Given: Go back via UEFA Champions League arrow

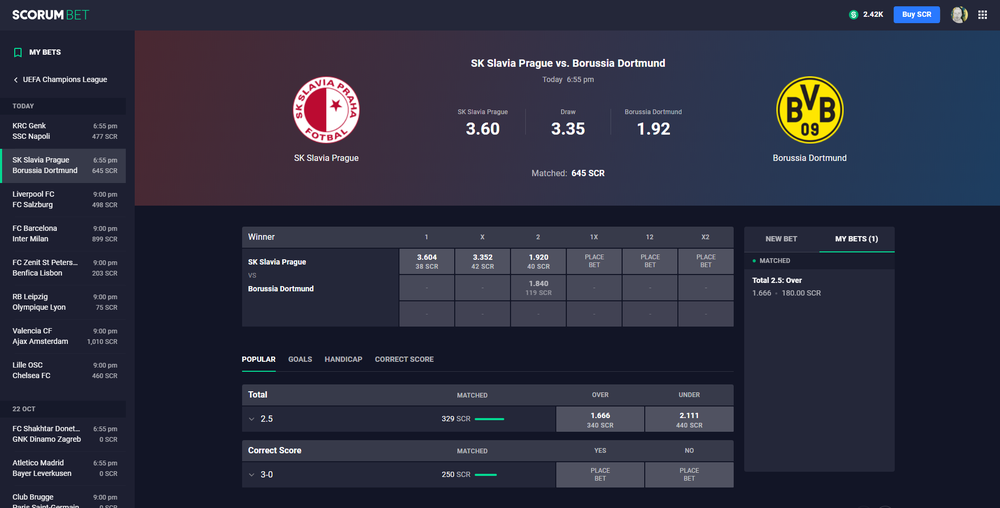Looking at the screenshot, I should click(x=16, y=80).
